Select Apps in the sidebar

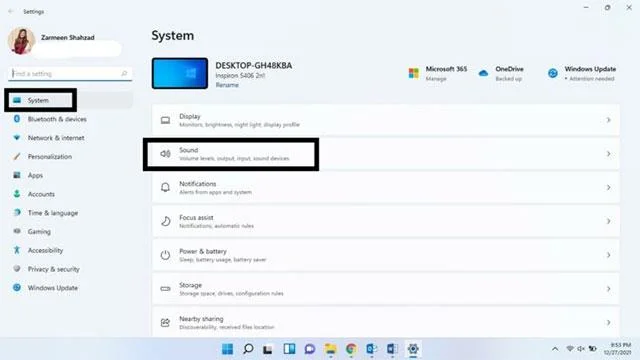[70, 176]
